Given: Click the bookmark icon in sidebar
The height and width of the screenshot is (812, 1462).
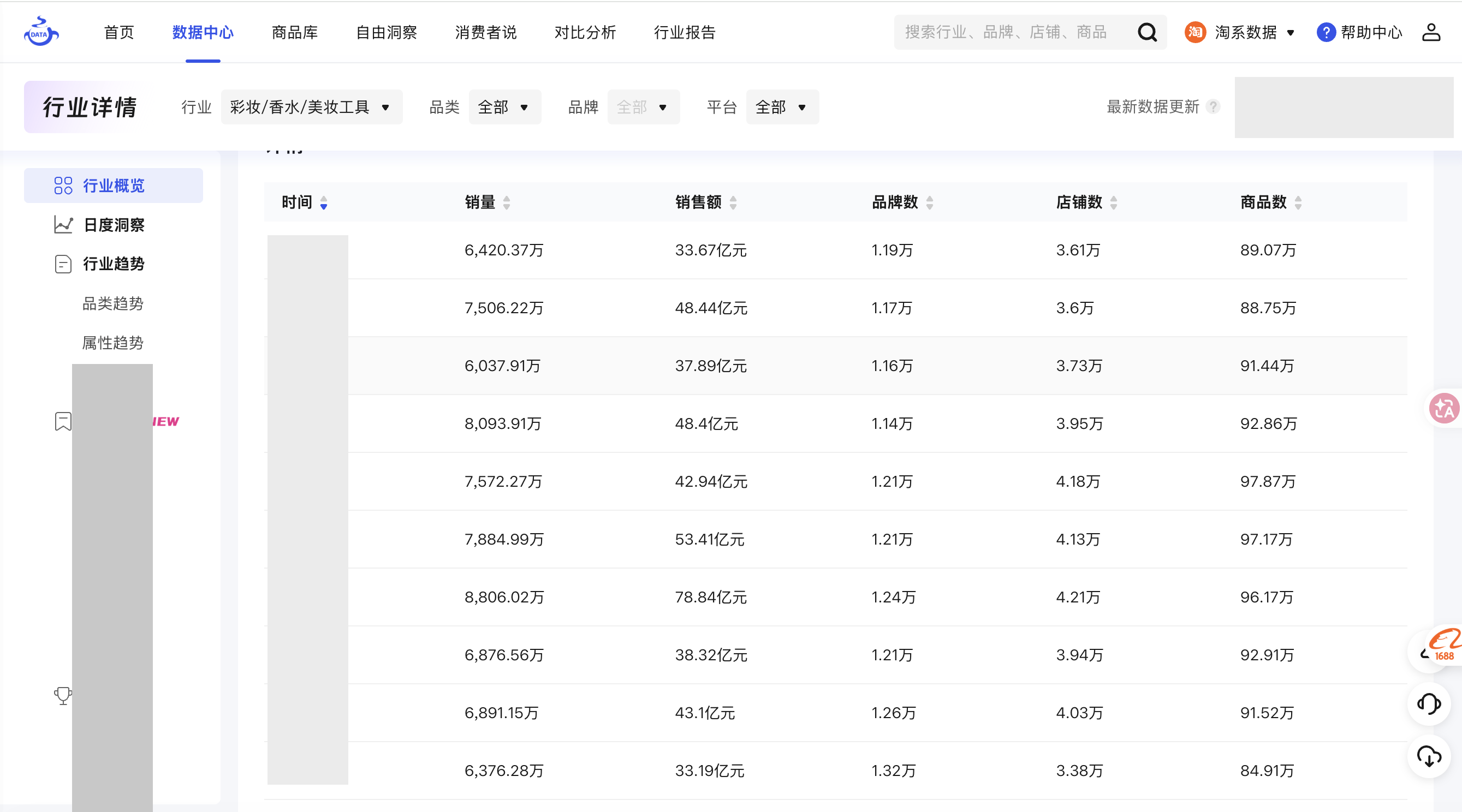Looking at the screenshot, I should [63, 422].
